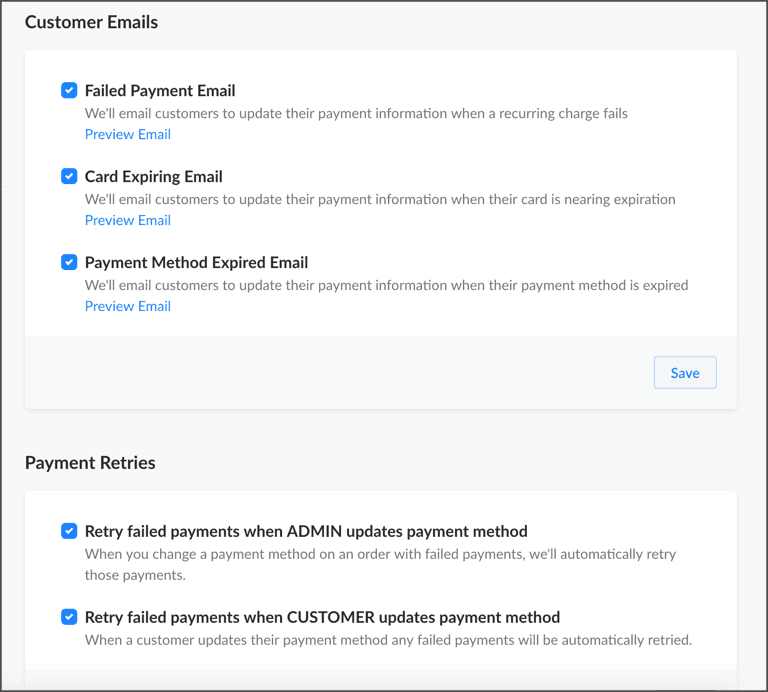Uncheck retry when ADMIN updates payment checkbox
This screenshot has width=768, height=692.
(69, 531)
